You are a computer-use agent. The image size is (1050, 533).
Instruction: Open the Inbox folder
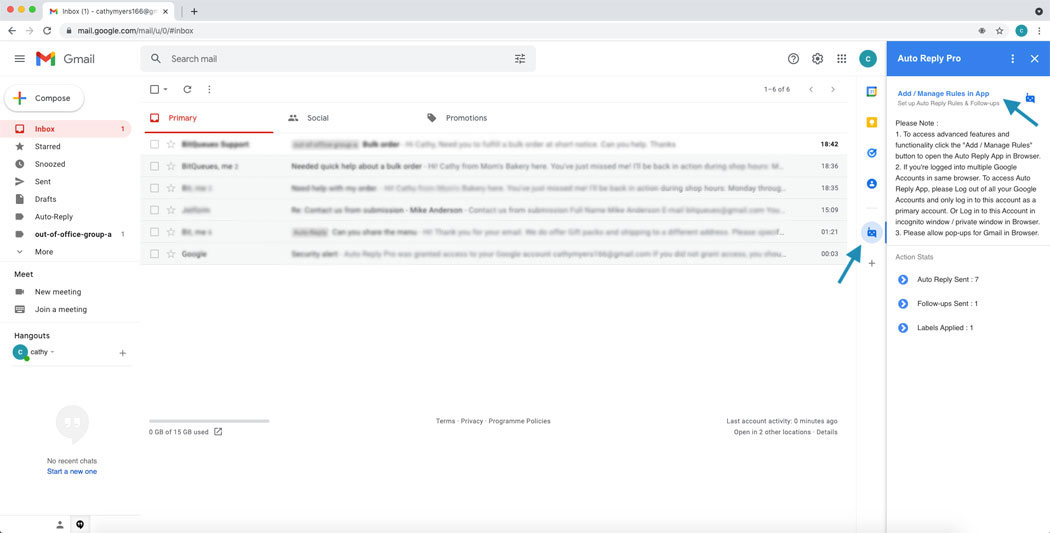tap(66, 129)
